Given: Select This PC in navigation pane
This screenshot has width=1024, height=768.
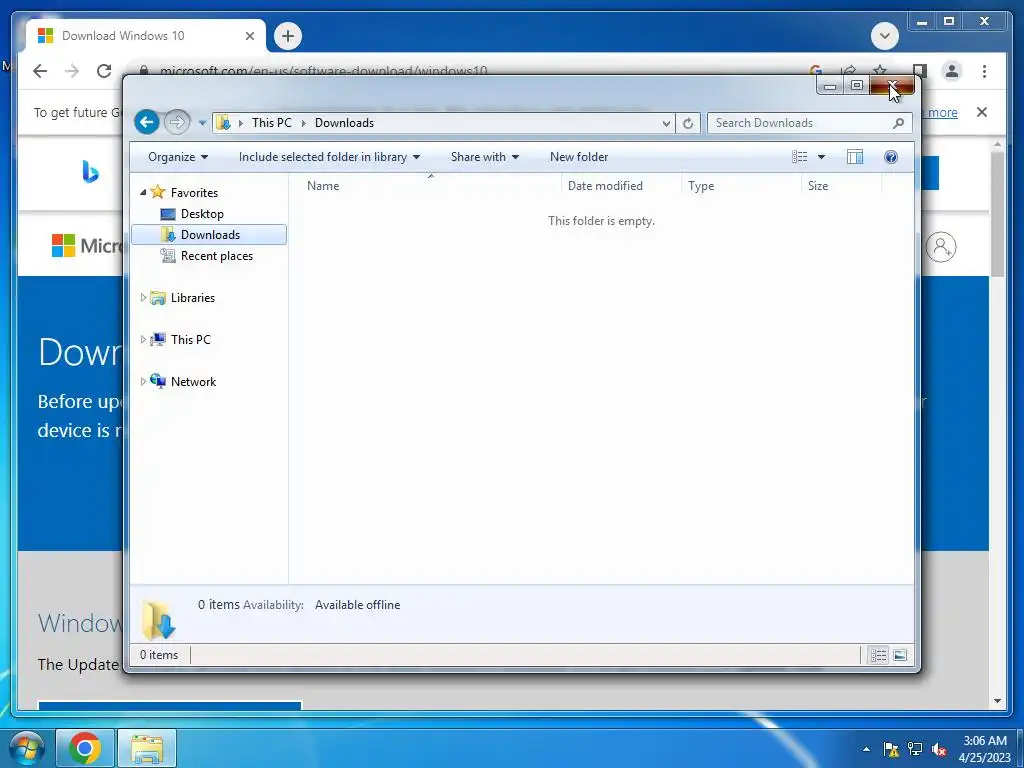Looking at the screenshot, I should [190, 340].
